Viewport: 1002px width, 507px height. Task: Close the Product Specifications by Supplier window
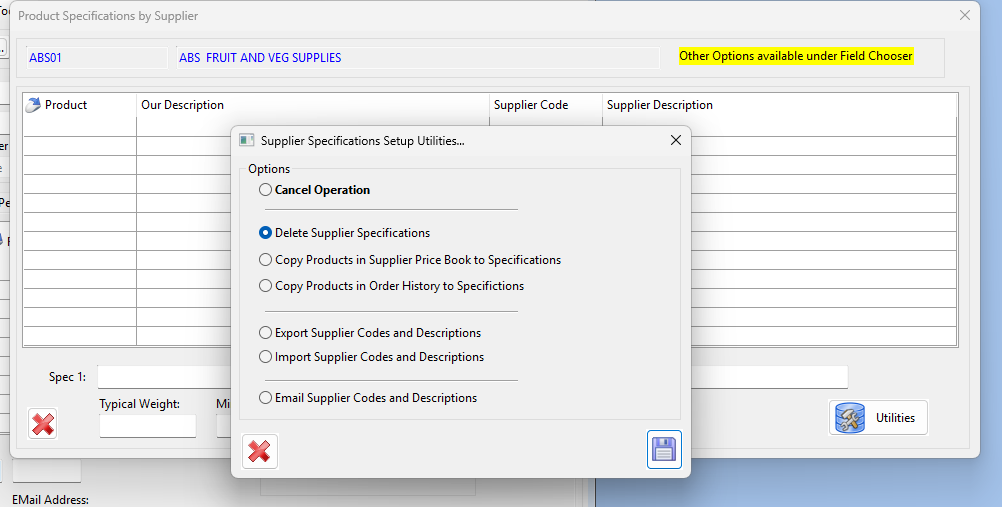point(964,15)
